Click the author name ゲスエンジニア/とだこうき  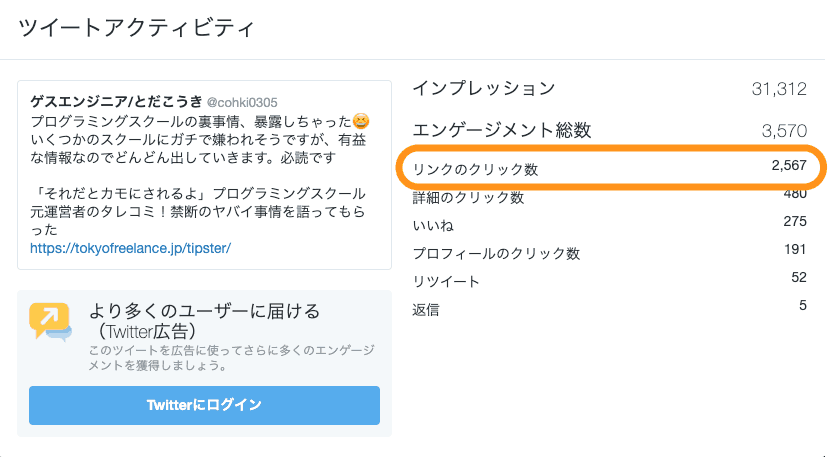click(116, 102)
